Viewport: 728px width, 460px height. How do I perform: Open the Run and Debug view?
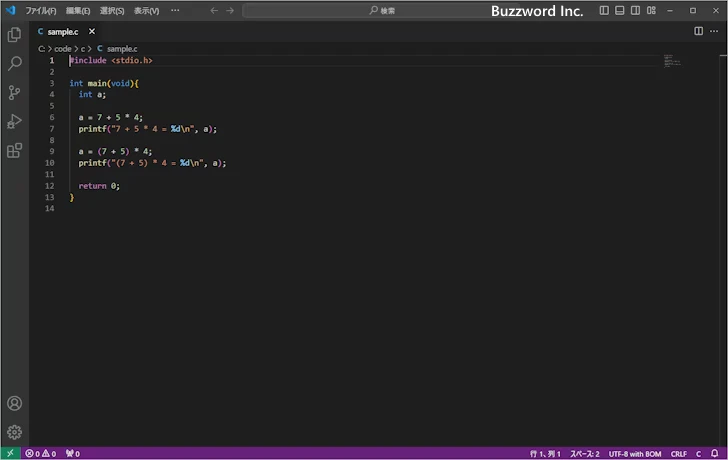pos(14,121)
